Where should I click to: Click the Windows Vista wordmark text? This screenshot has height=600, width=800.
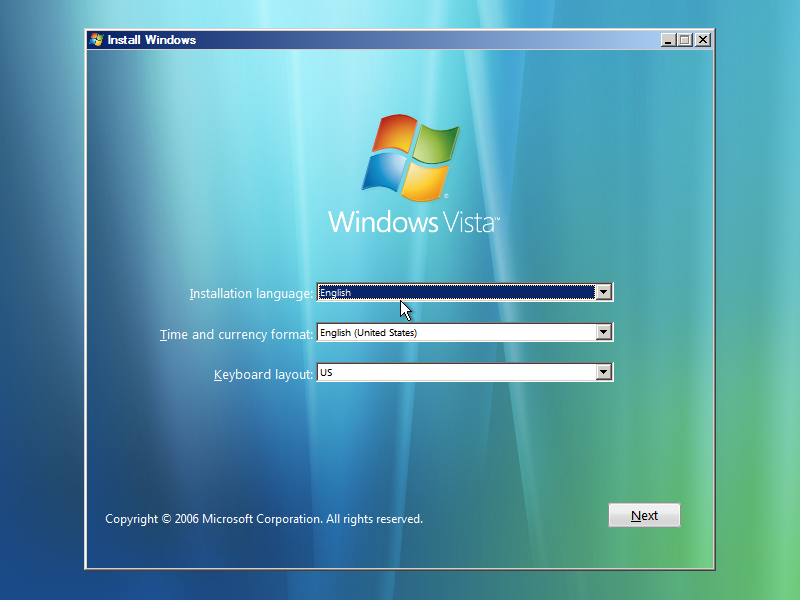(x=413, y=222)
